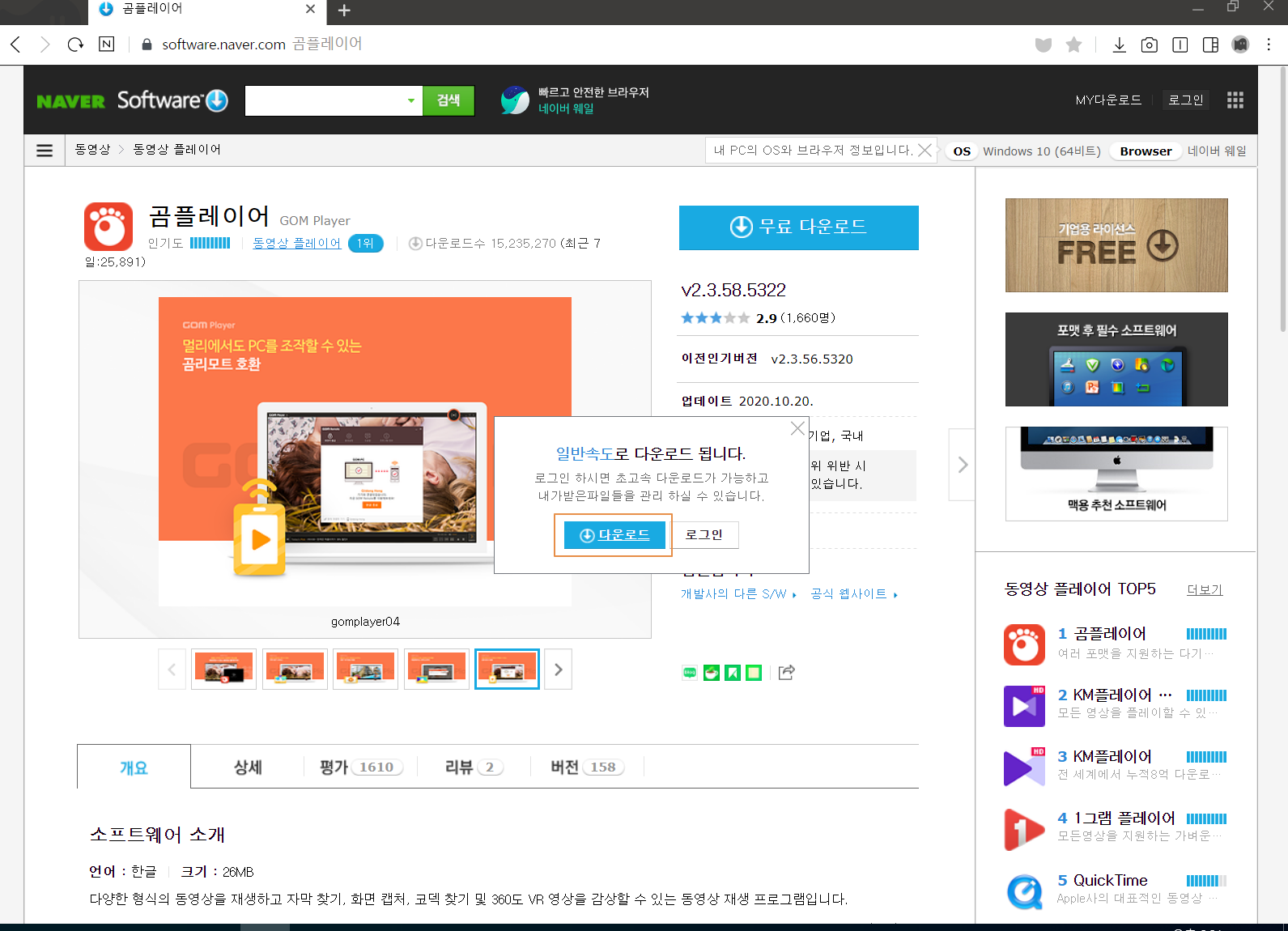The height and width of the screenshot is (931, 1288).
Task: Switch to the 상세 tab
Action: pyautogui.click(x=248, y=767)
